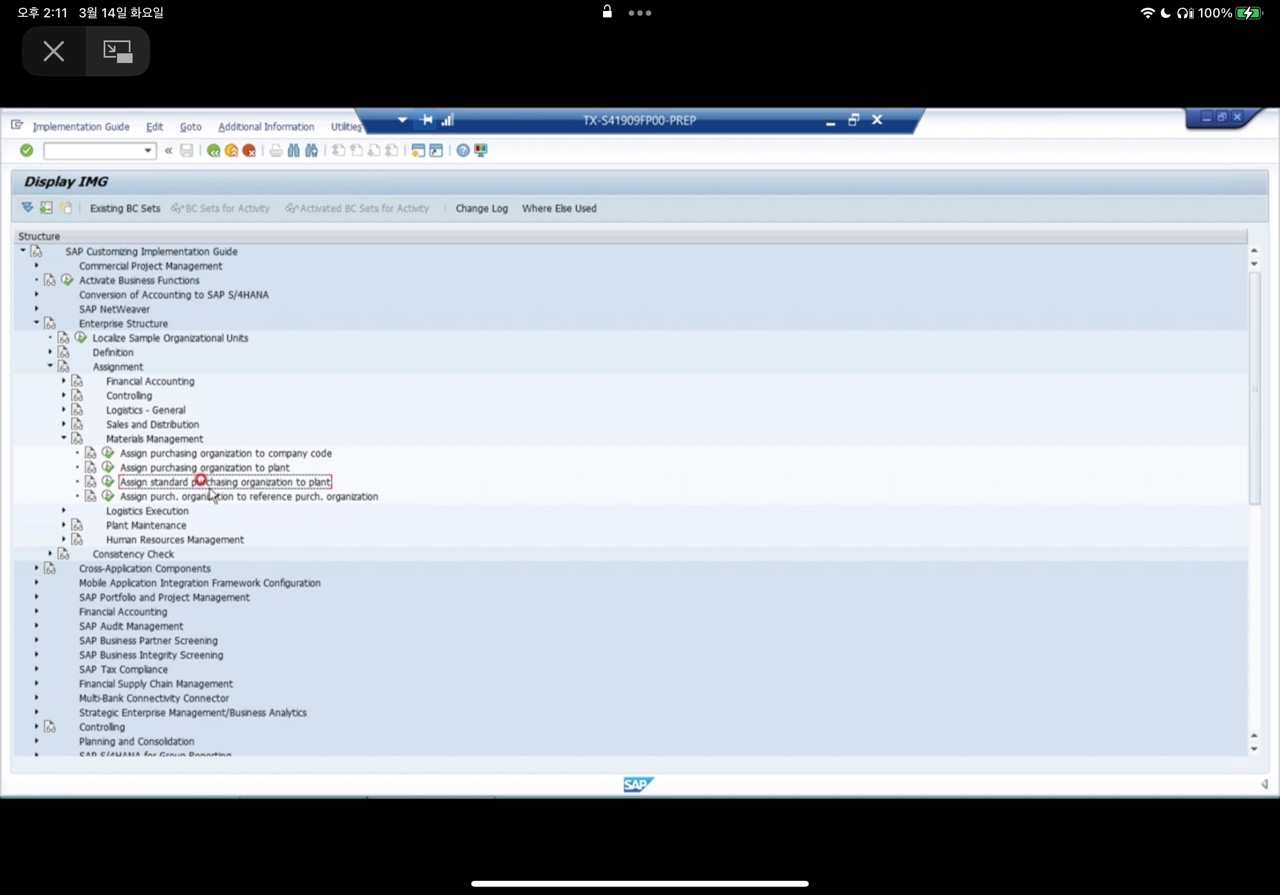The height and width of the screenshot is (895, 1280).
Task: Expand the SAP NetWeaver node
Action: [x=37, y=309]
